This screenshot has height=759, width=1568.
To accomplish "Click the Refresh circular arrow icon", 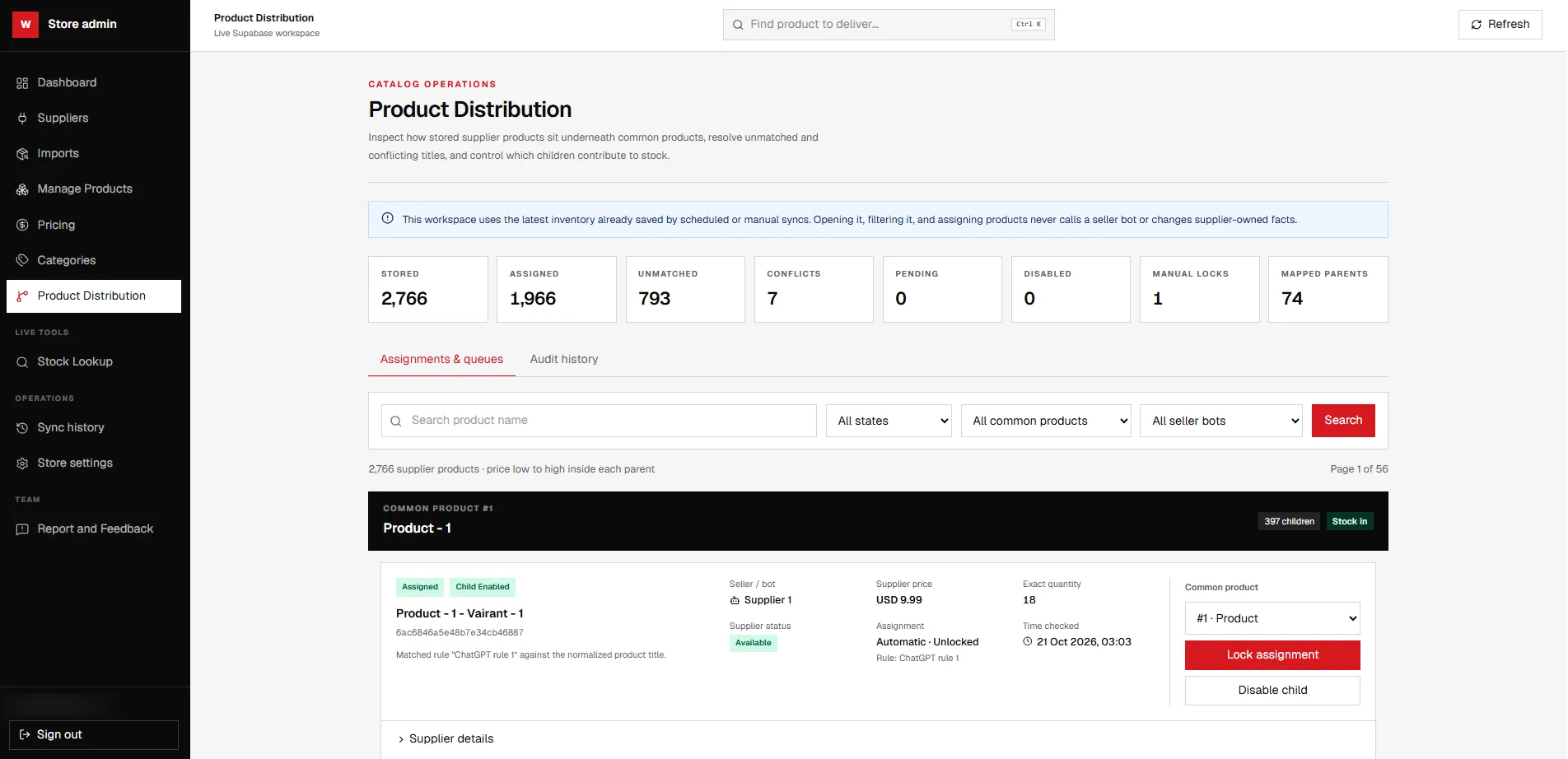I will 1477,25.
